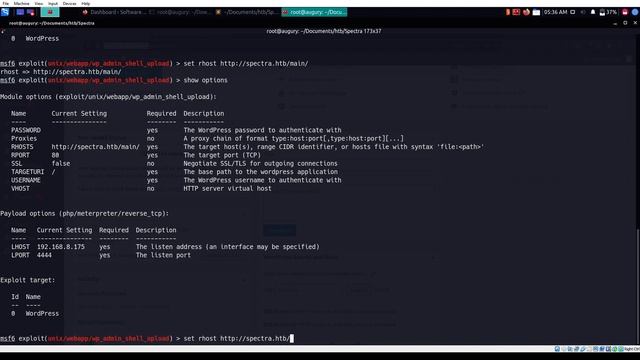Click the blue applications menu icon in panel
The width and height of the screenshot is (640, 360).
tap(5, 12)
